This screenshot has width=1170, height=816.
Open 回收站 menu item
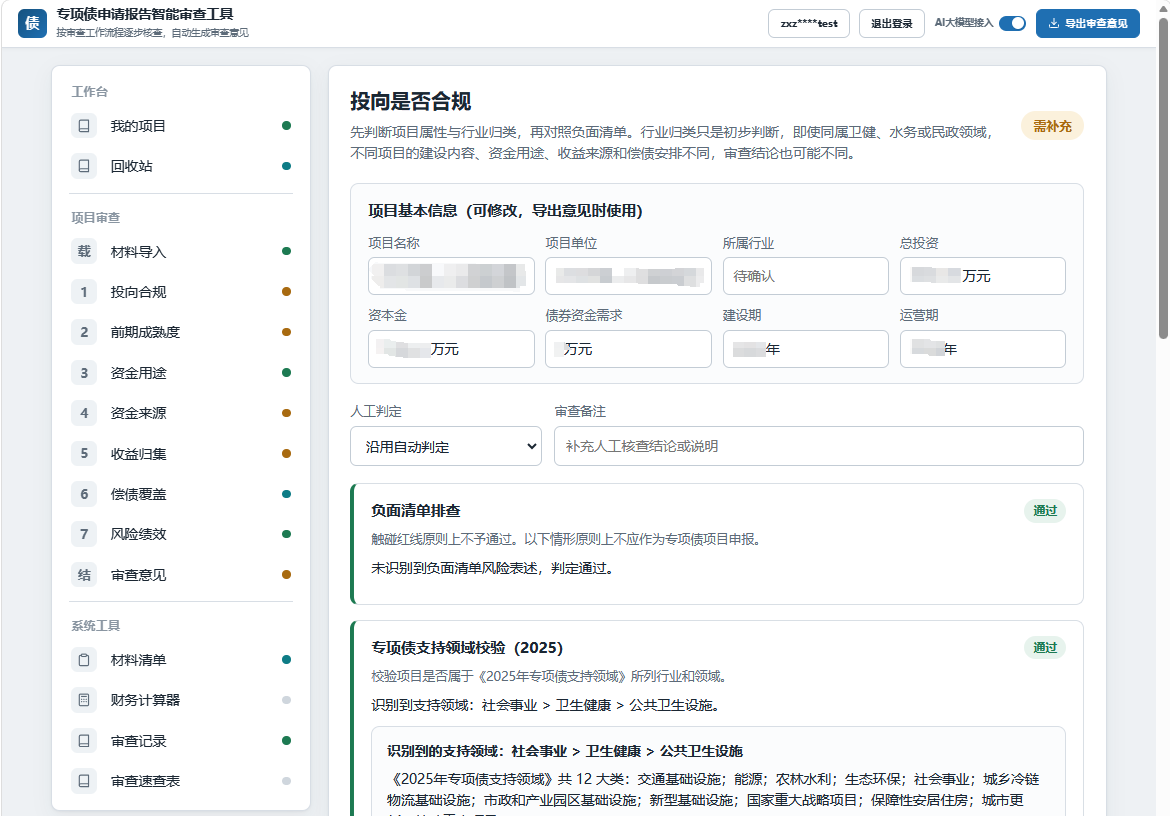tap(181, 166)
